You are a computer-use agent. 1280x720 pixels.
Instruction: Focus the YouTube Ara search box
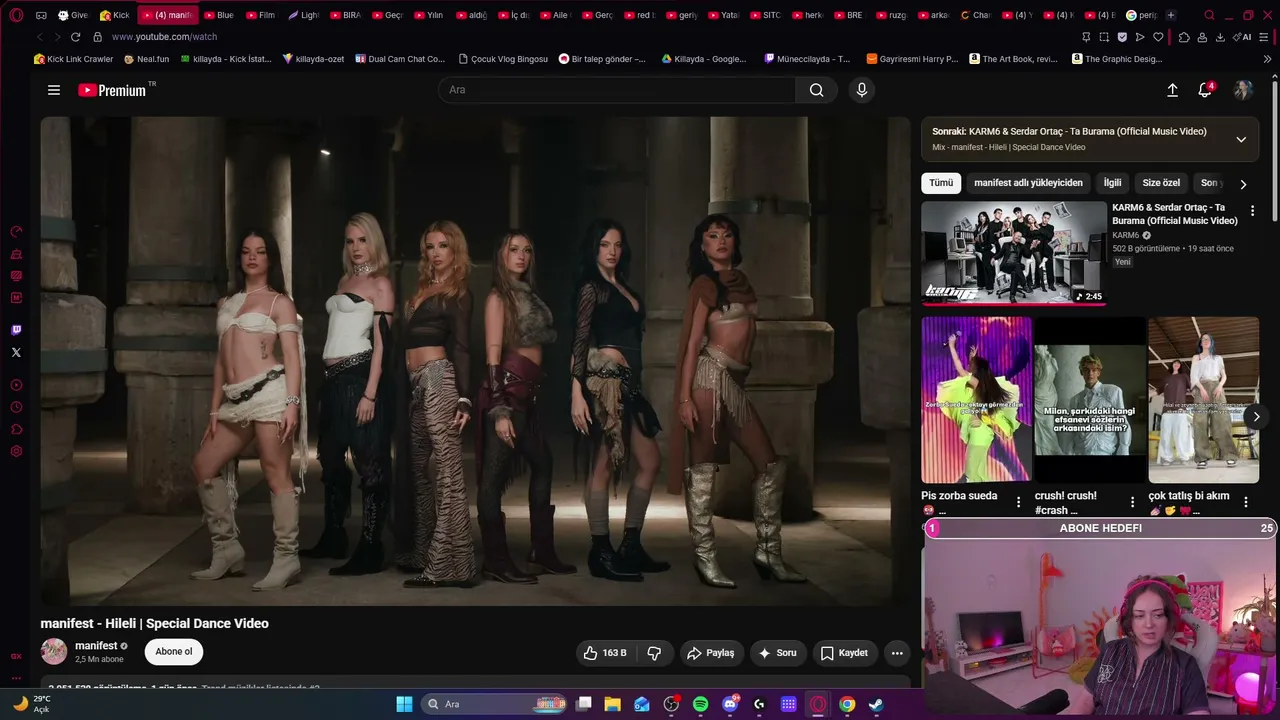pos(617,90)
